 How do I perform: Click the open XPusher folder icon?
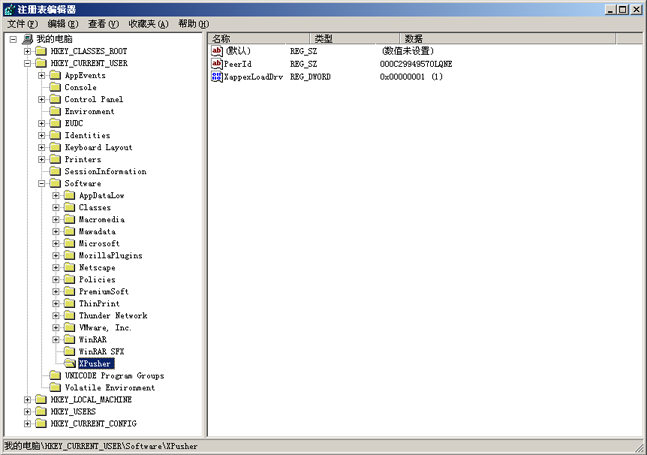(x=70, y=363)
